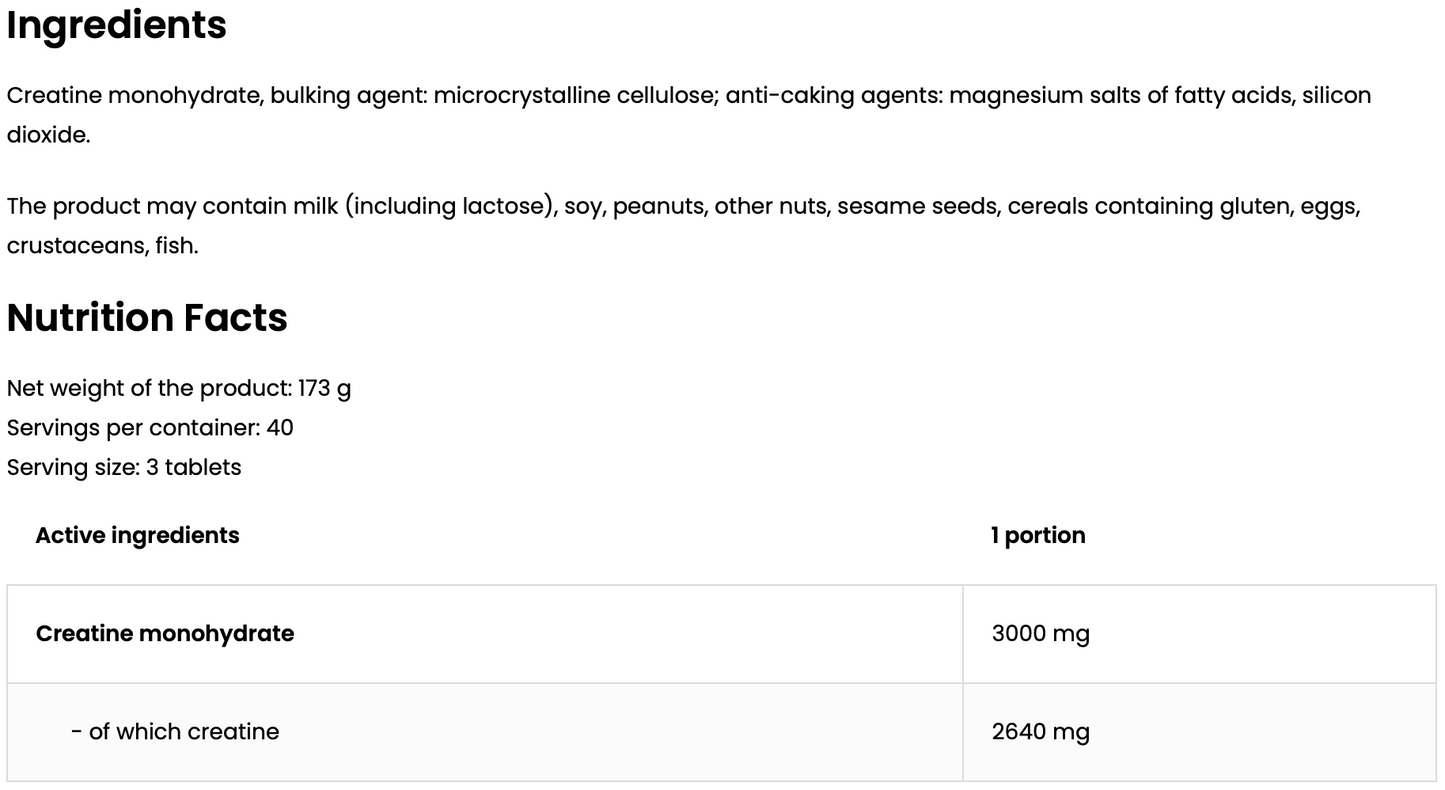Click the "Active ingredients" column header
Image resolution: width=1445 pixels, height=790 pixels.
pos(137,536)
